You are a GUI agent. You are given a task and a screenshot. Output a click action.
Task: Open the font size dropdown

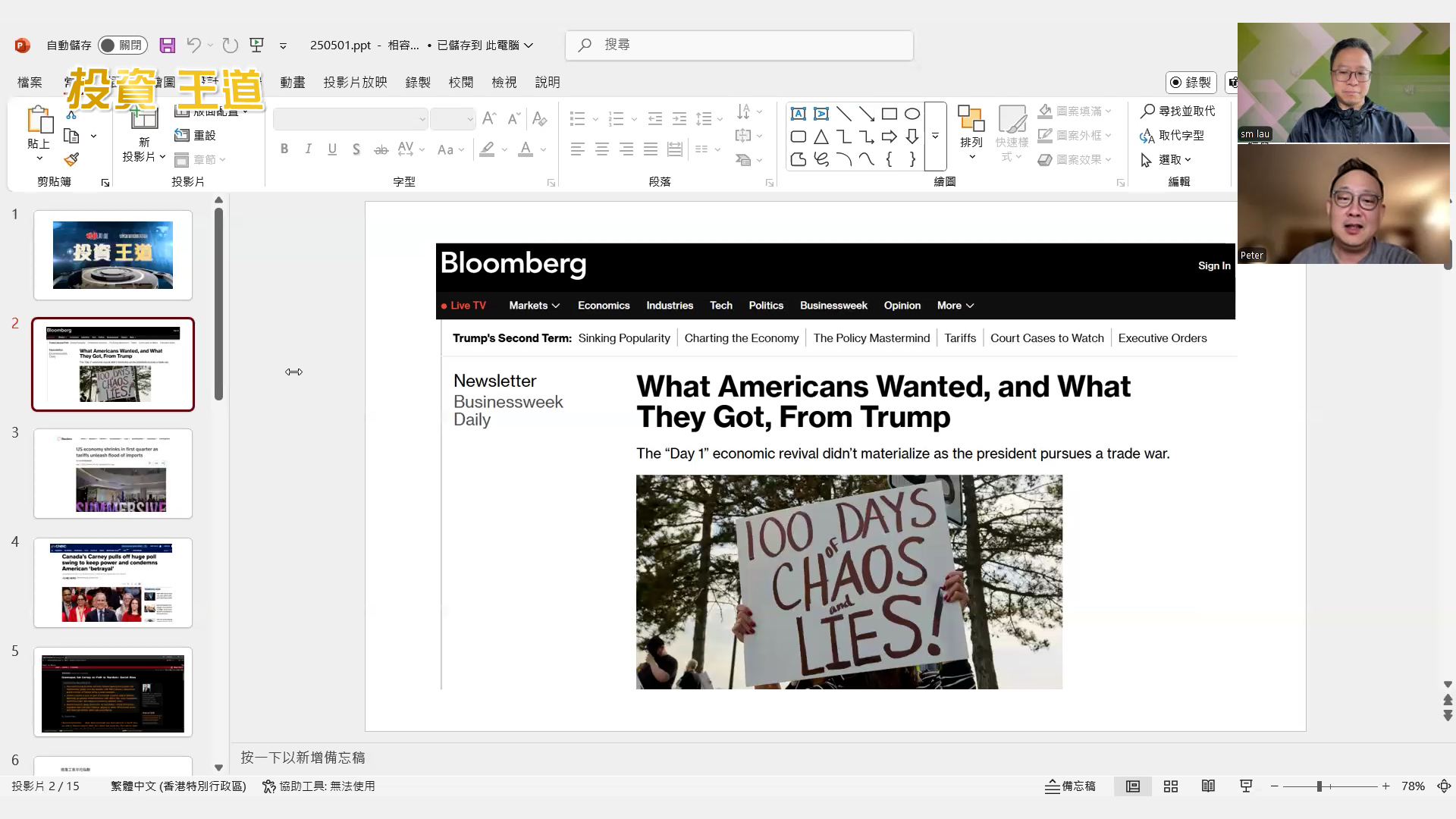[470, 119]
